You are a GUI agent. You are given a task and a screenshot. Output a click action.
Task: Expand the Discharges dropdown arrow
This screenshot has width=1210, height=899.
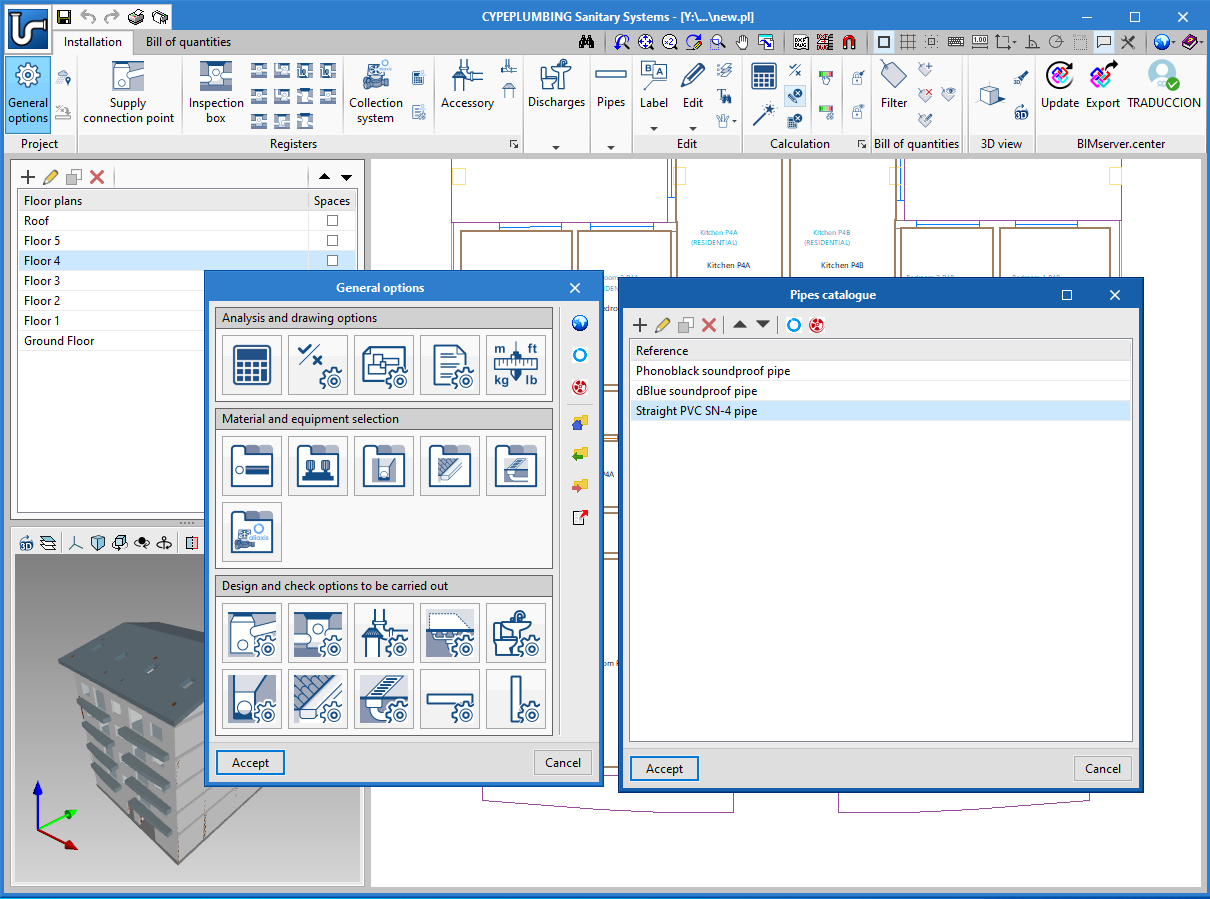pos(556,147)
